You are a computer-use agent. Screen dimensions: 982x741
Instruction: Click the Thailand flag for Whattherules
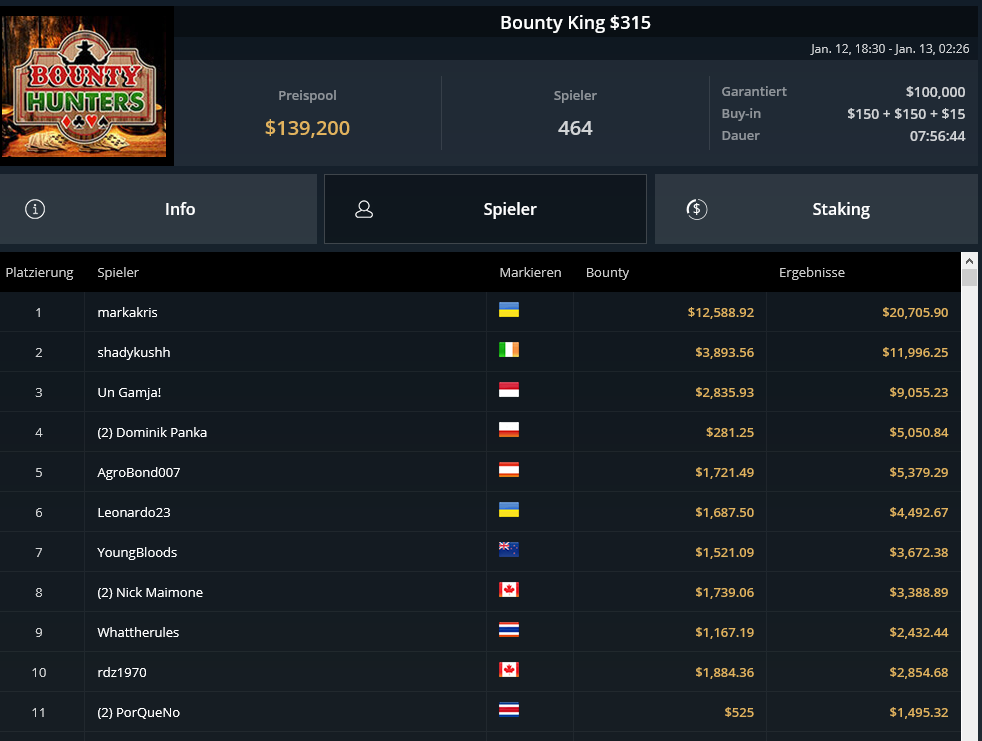509,630
